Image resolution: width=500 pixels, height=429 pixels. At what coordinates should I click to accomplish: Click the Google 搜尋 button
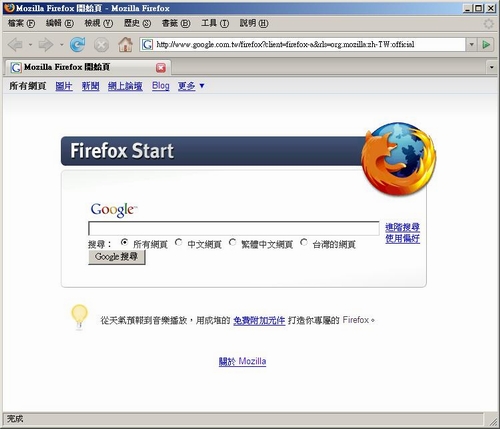click(117, 257)
